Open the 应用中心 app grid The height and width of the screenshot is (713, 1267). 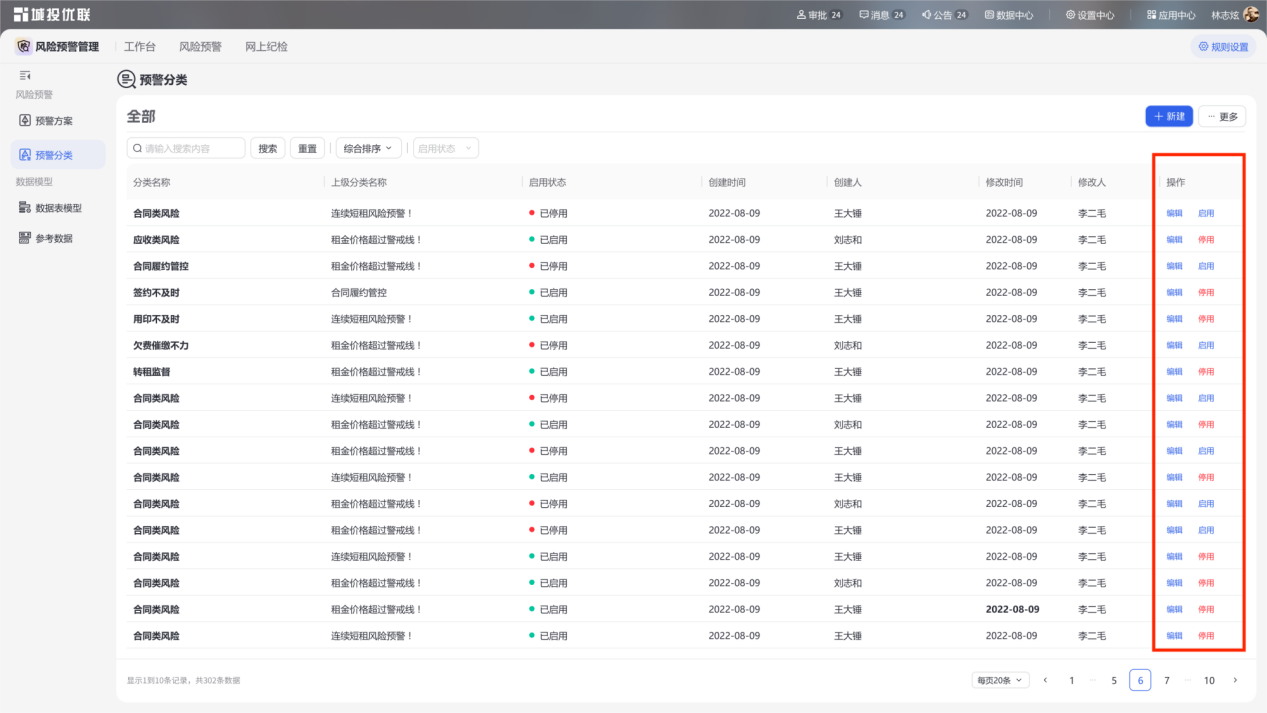click(x=1171, y=15)
